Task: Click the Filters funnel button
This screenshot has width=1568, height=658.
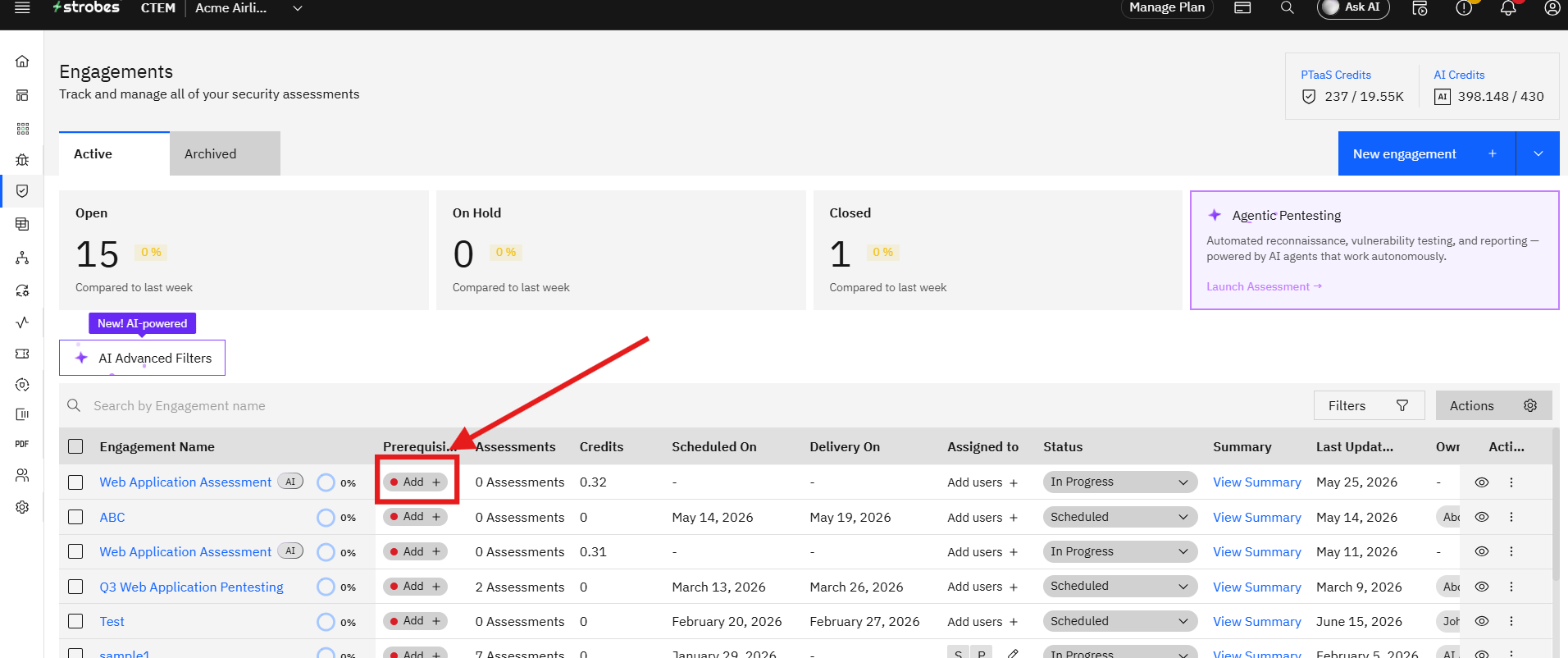Action: point(1369,405)
